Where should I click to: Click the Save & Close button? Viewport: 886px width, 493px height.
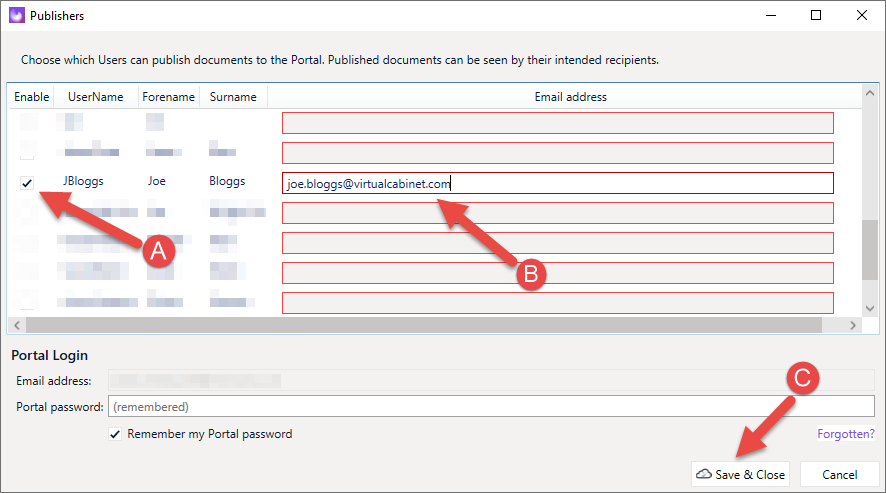[740, 474]
